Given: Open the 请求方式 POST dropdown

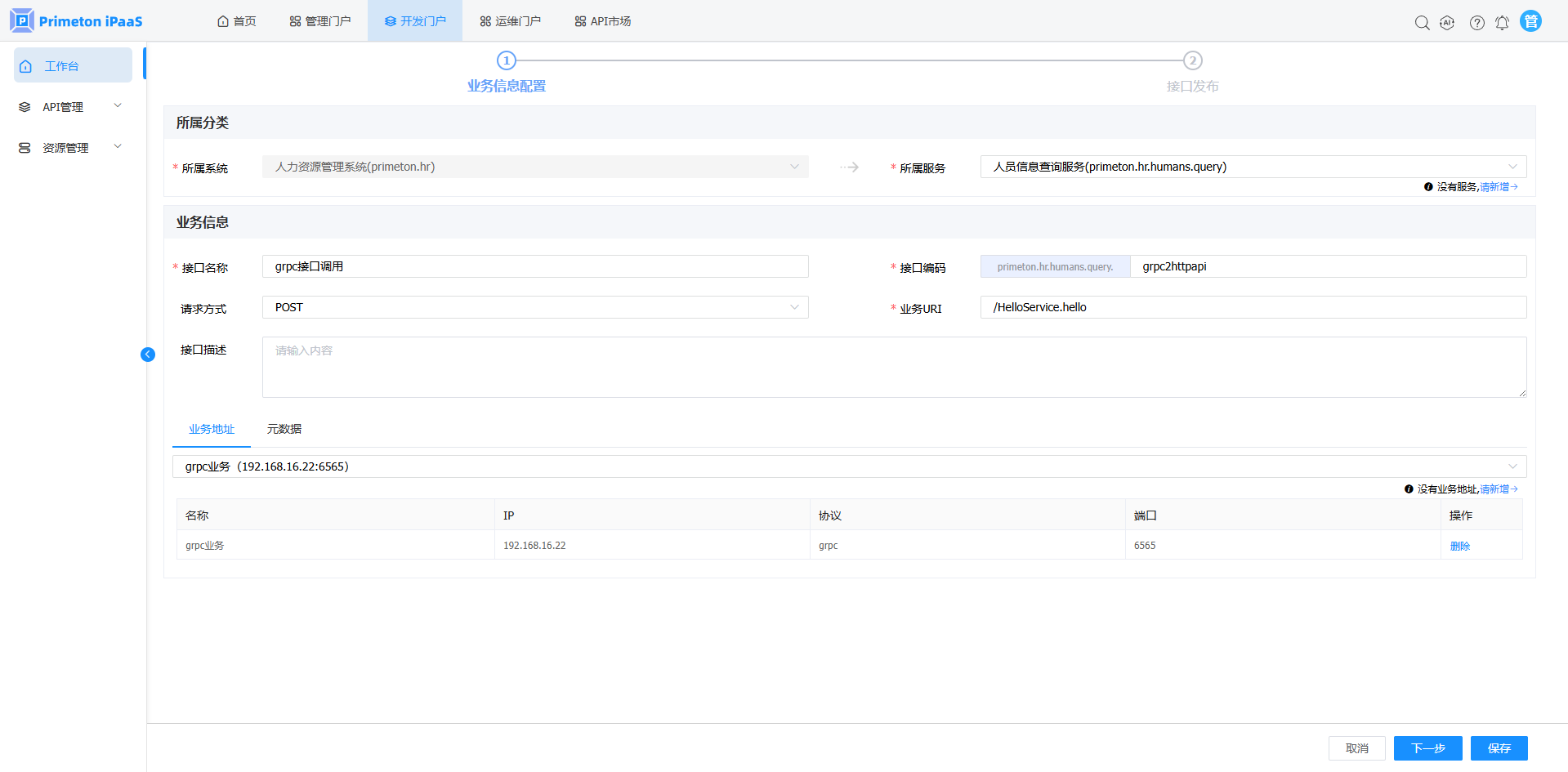Looking at the screenshot, I should pos(534,307).
